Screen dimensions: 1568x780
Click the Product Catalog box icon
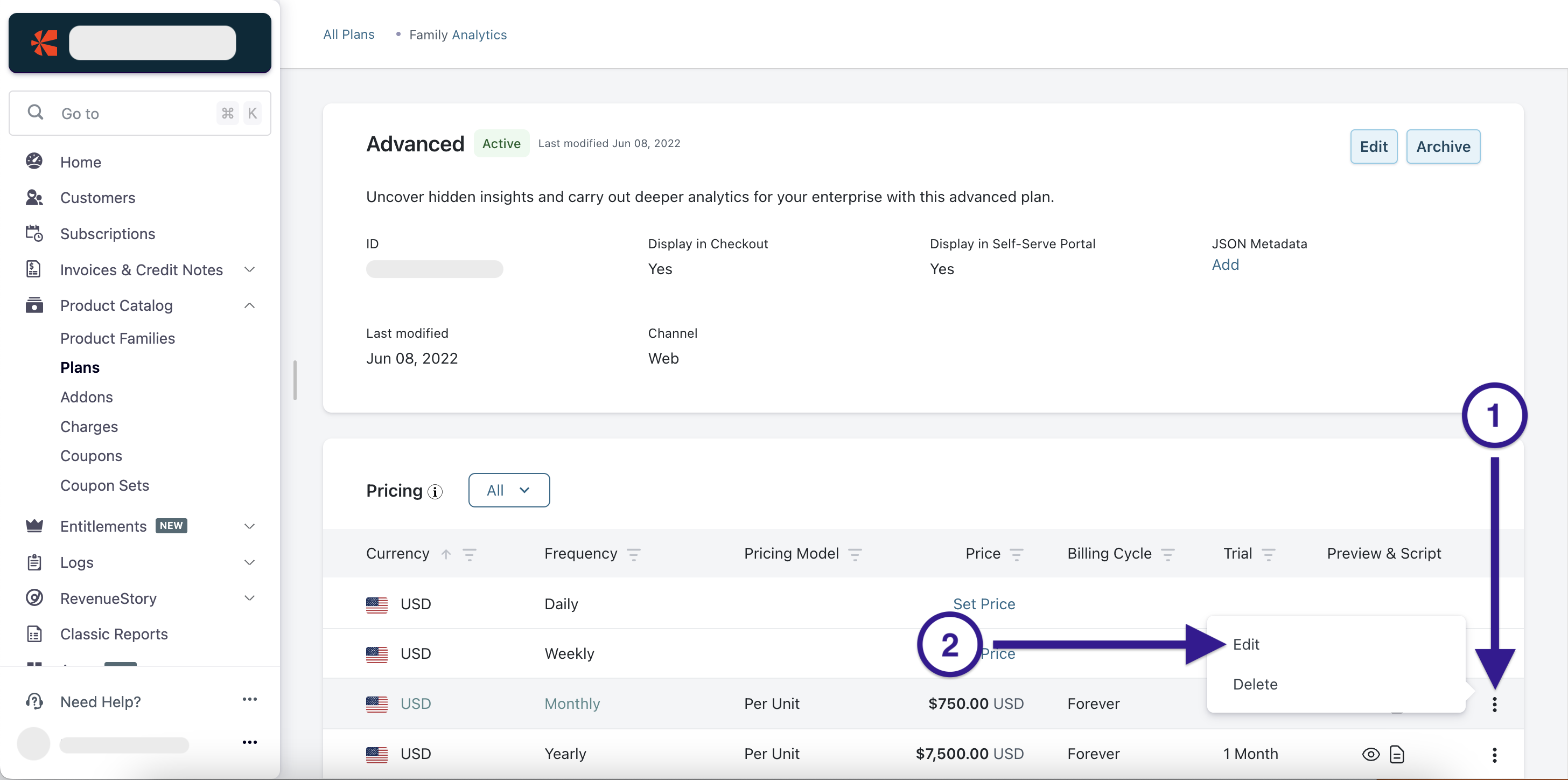point(34,305)
